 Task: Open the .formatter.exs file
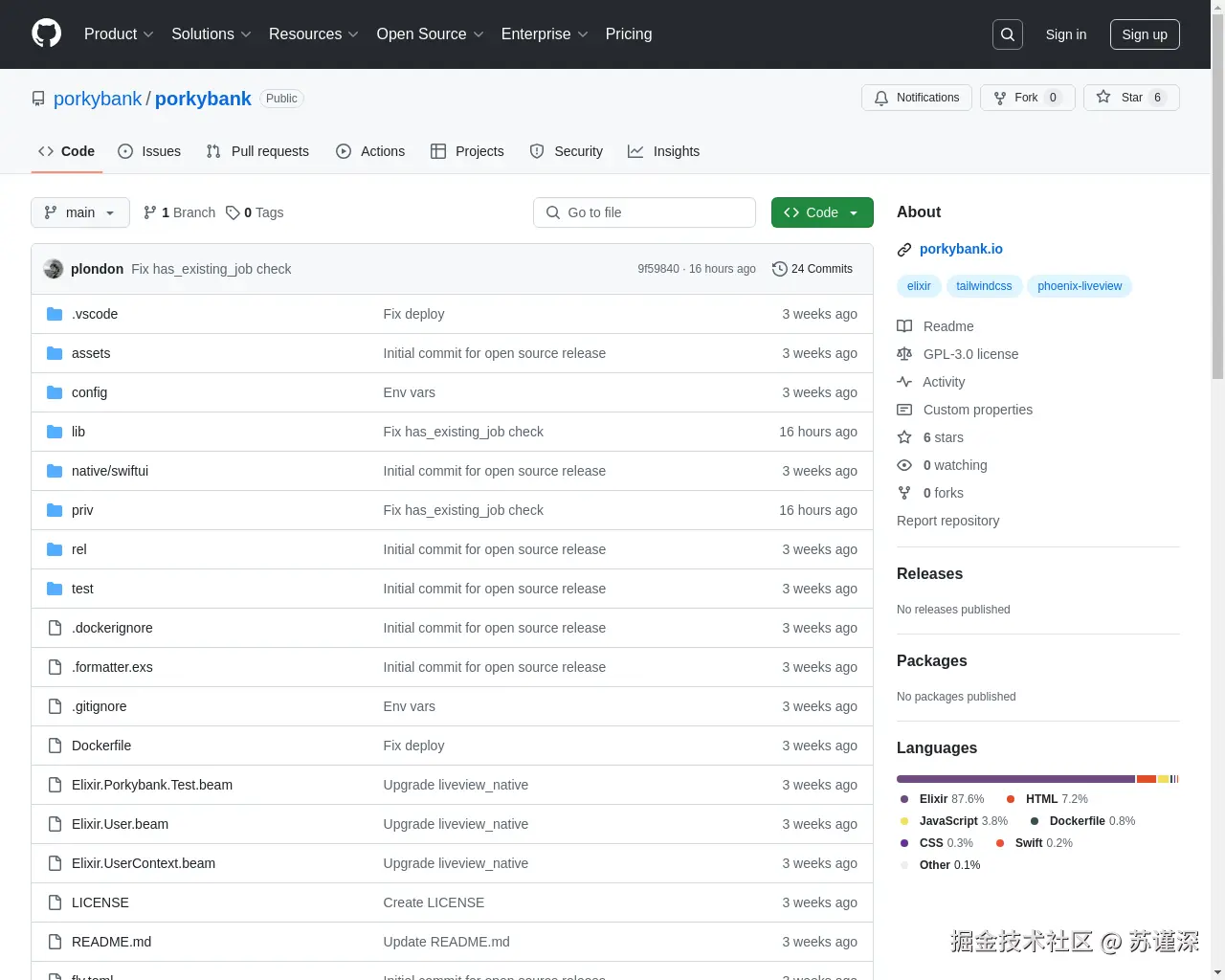[x=112, y=667]
